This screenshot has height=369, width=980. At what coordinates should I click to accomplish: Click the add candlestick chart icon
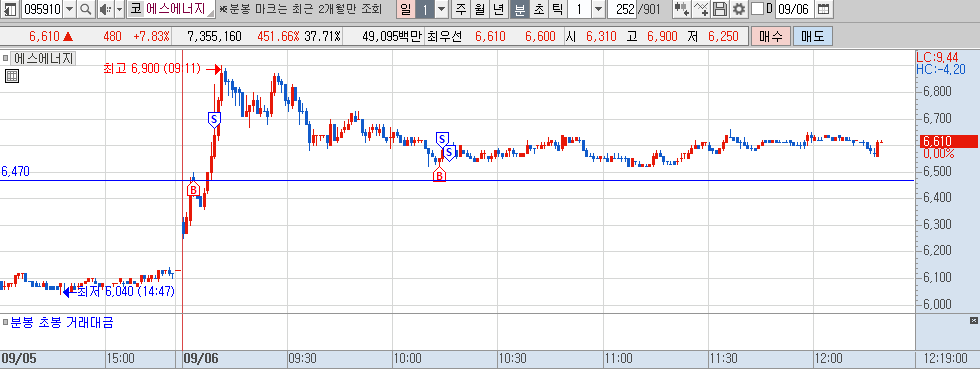pyautogui.click(x=682, y=9)
